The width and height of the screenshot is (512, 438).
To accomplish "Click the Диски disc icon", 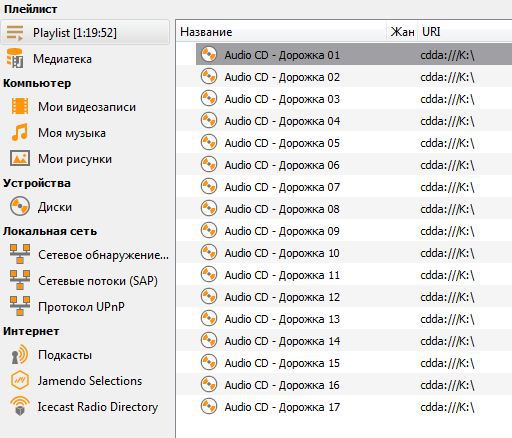I will (x=20, y=206).
